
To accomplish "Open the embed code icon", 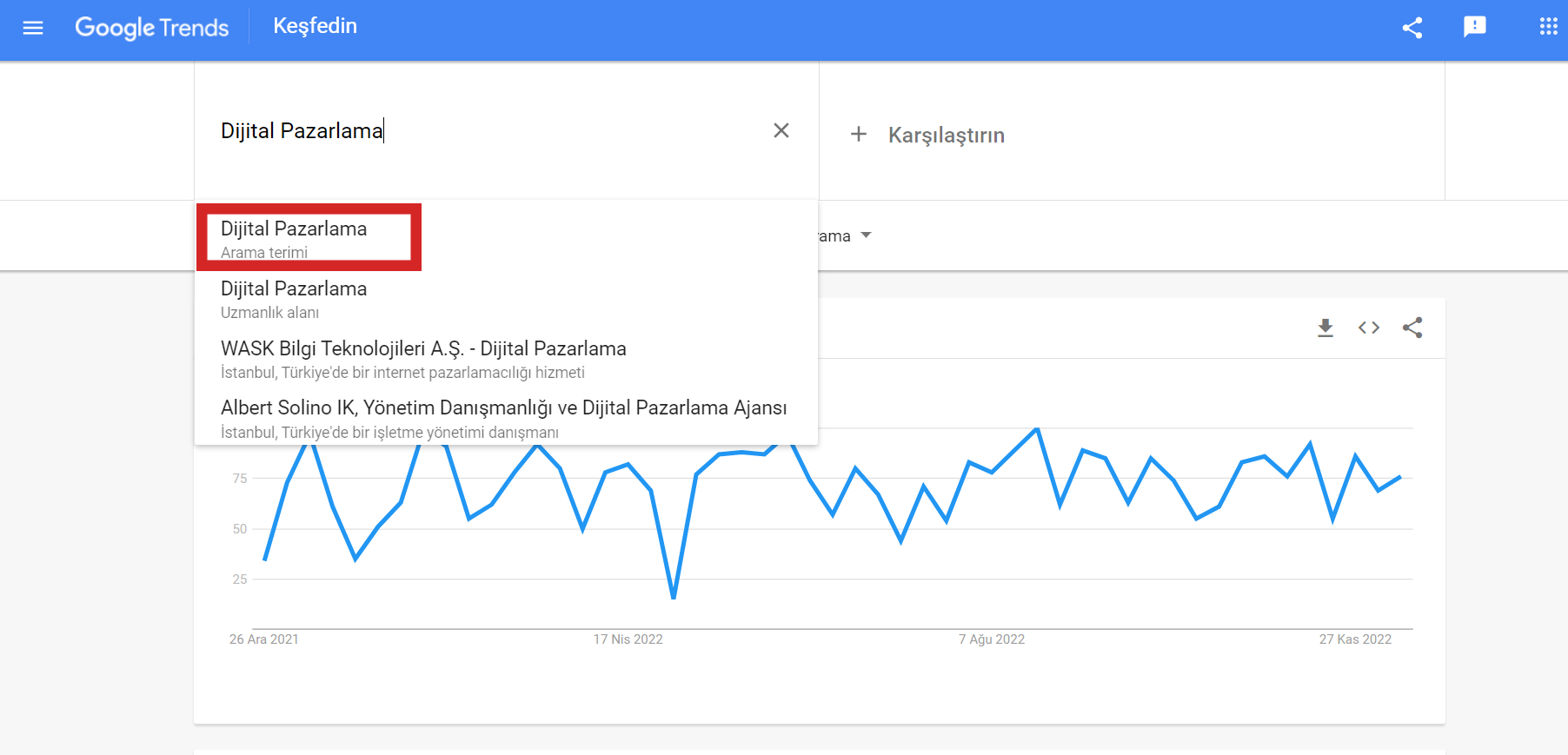I will (1369, 328).
